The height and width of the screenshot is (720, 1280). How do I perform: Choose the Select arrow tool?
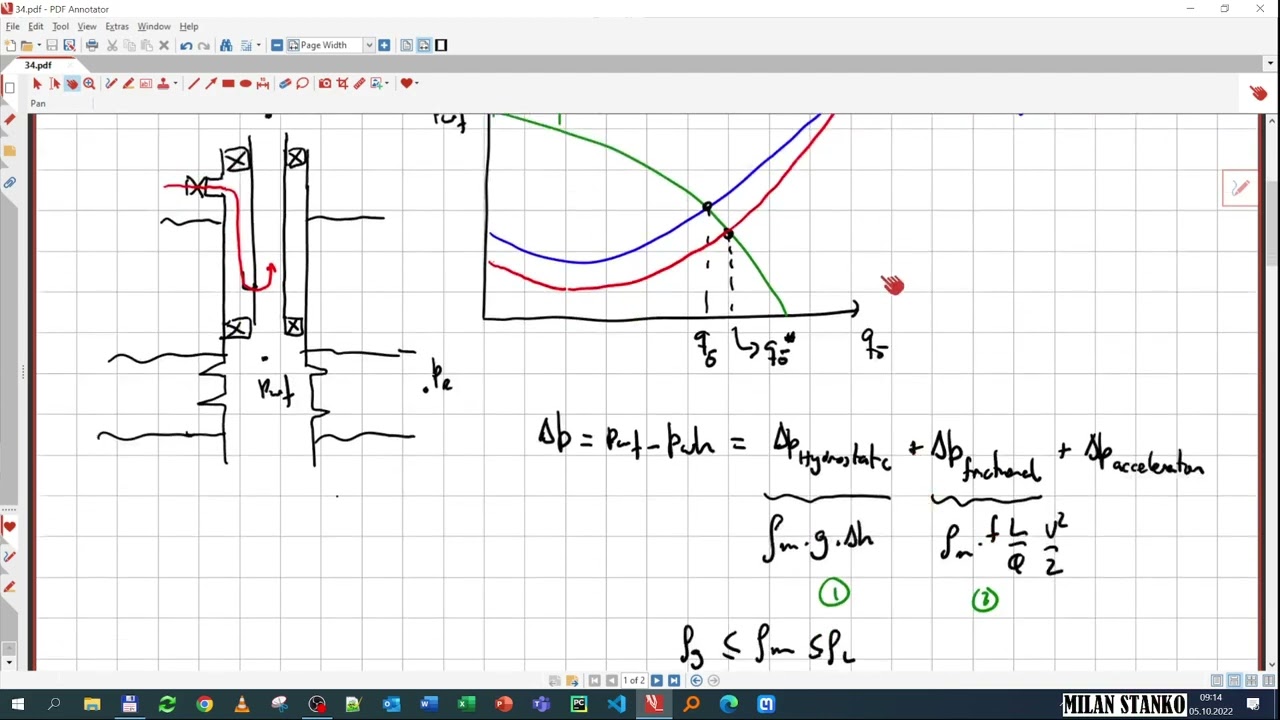click(37, 83)
